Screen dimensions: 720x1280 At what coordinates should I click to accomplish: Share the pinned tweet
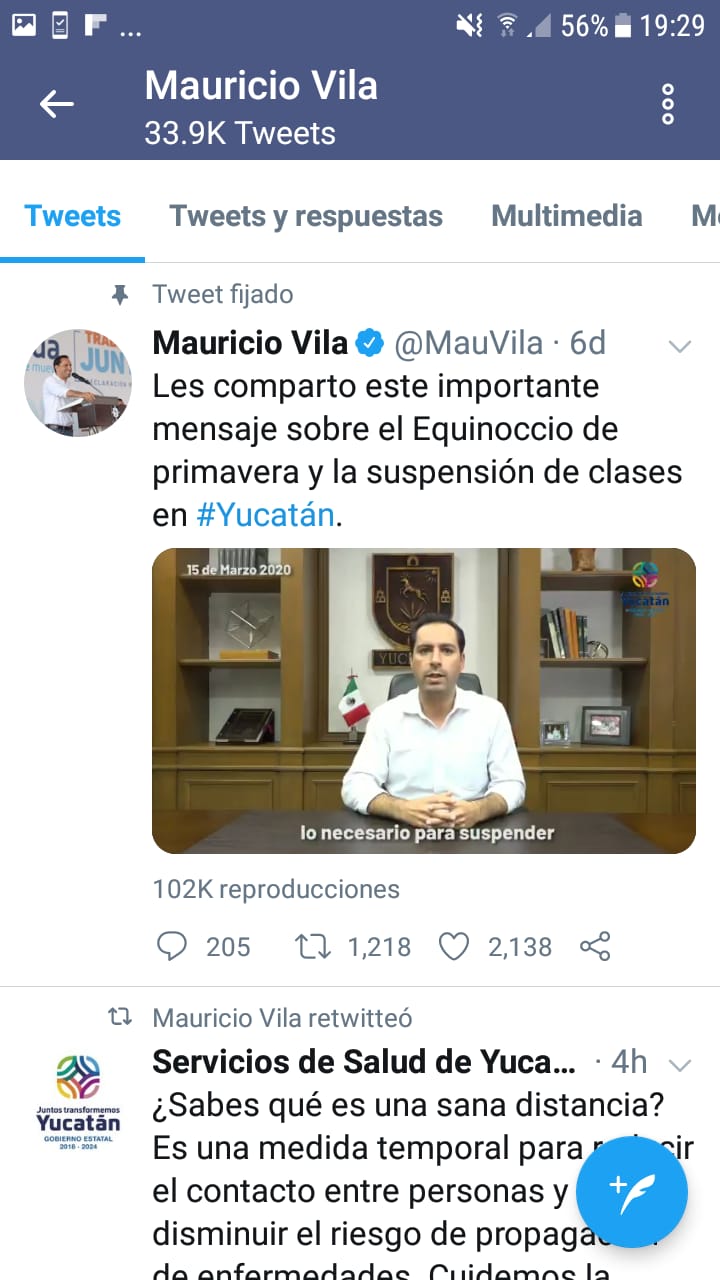pyautogui.click(x=595, y=946)
